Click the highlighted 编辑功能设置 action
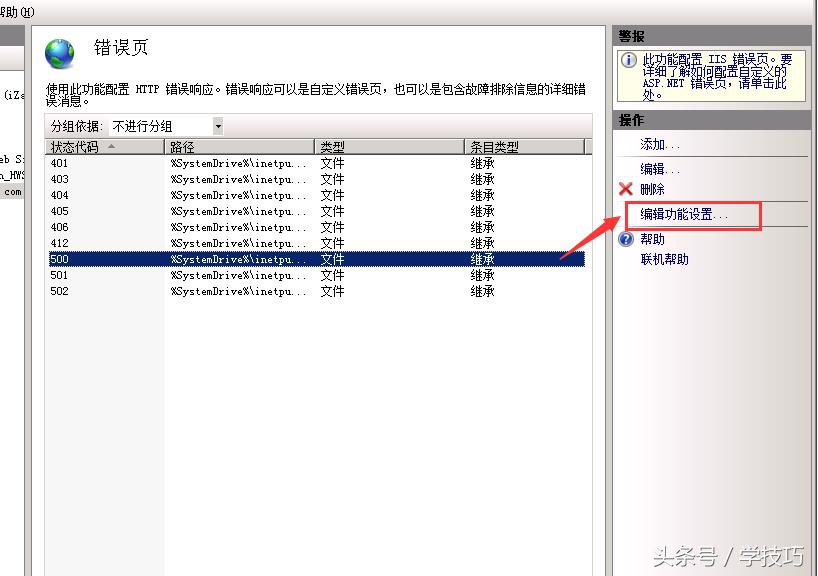This screenshot has width=818, height=576. coord(685,215)
